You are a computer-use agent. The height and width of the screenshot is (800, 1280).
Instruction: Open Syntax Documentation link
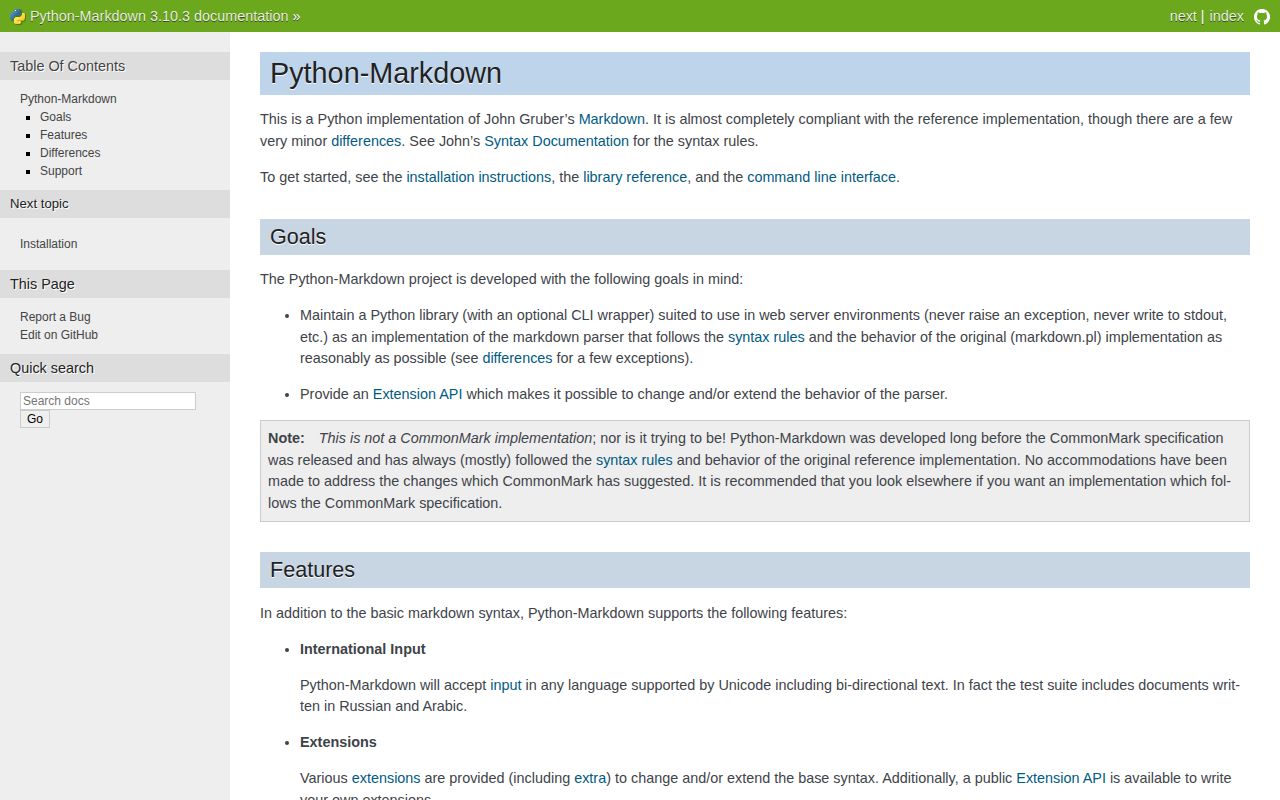557,141
